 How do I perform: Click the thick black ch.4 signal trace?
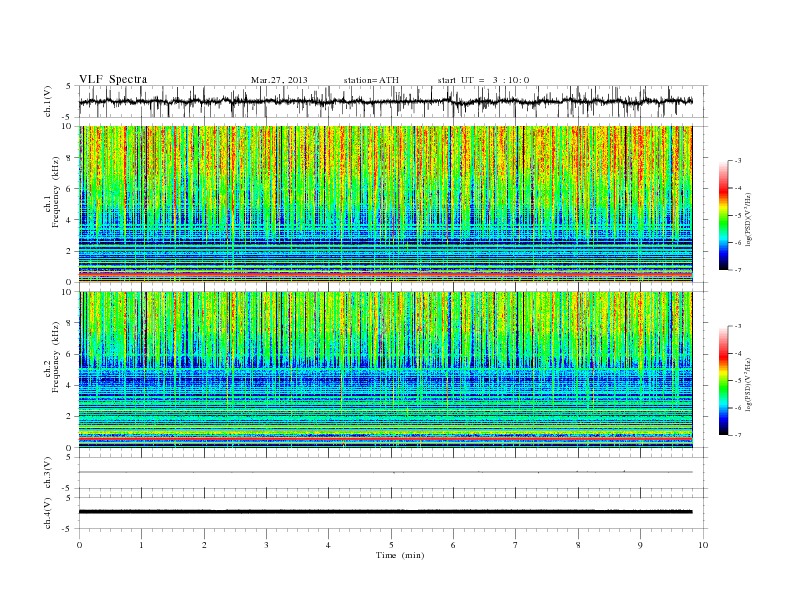(385, 512)
